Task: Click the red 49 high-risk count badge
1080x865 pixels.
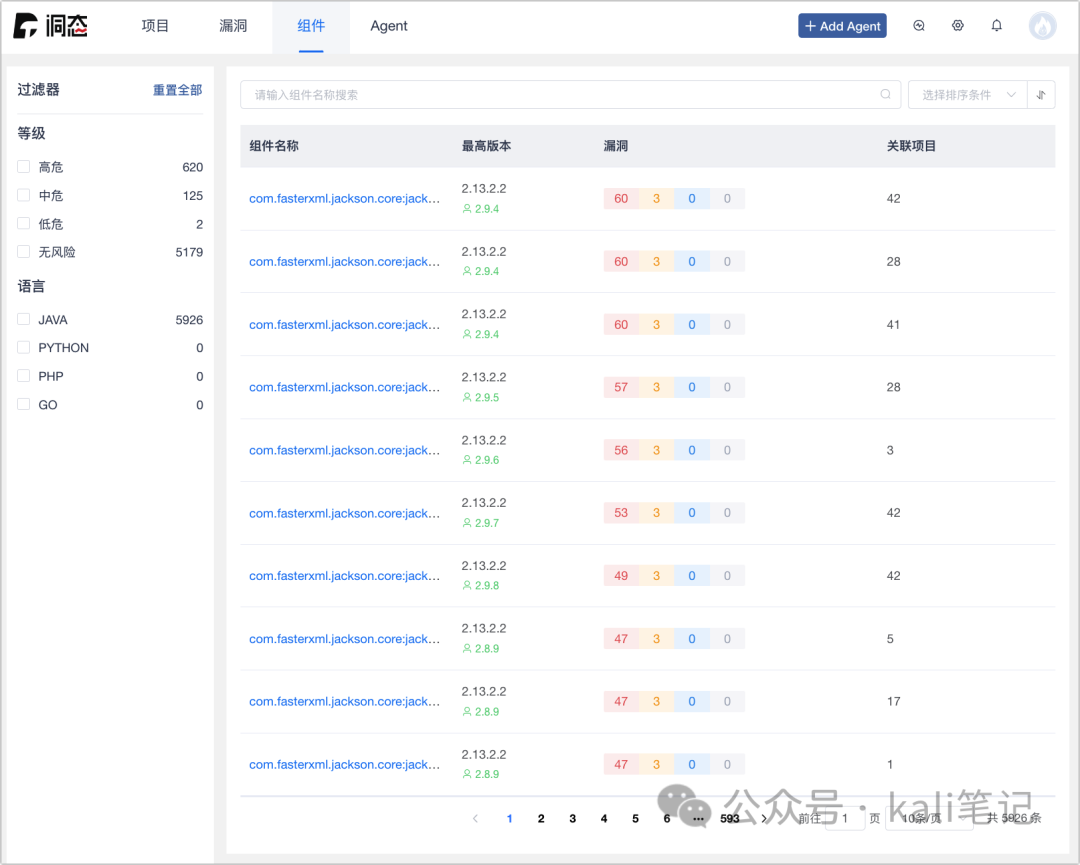Action: click(621, 576)
